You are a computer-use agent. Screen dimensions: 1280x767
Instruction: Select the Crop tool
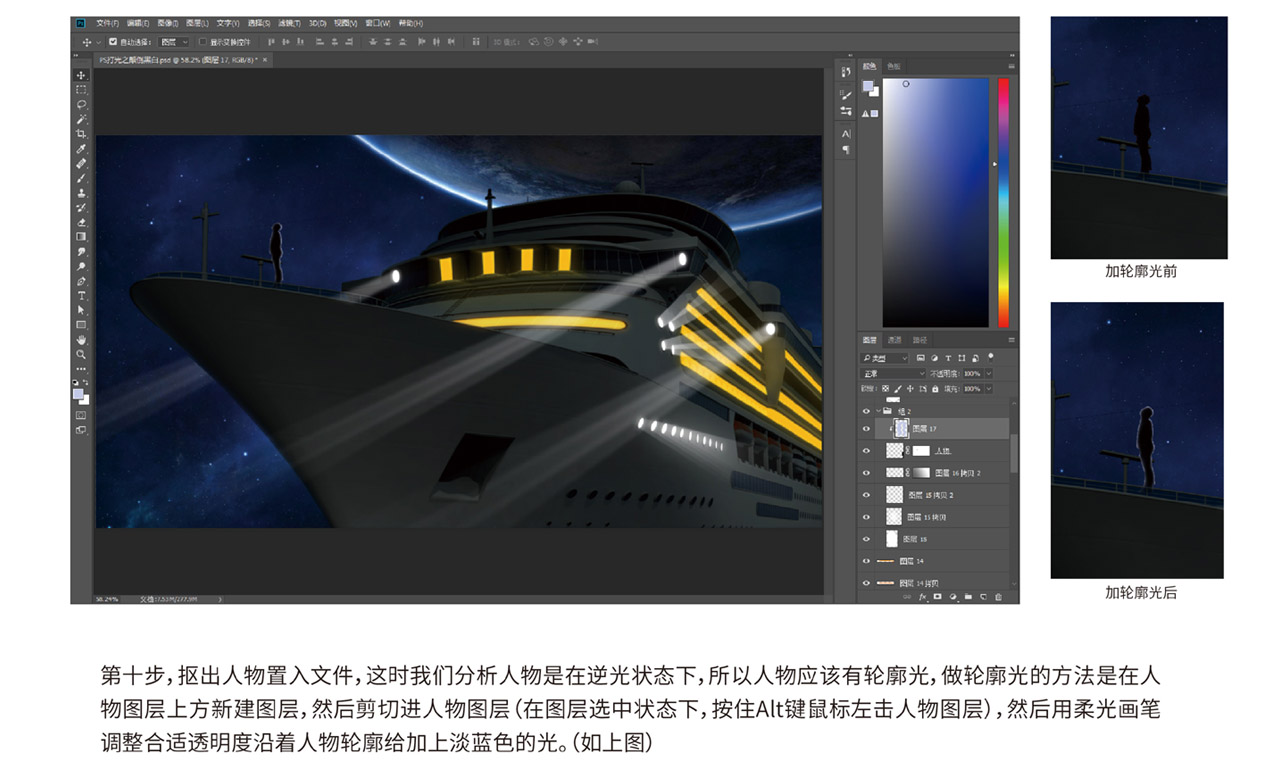tap(81, 133)
